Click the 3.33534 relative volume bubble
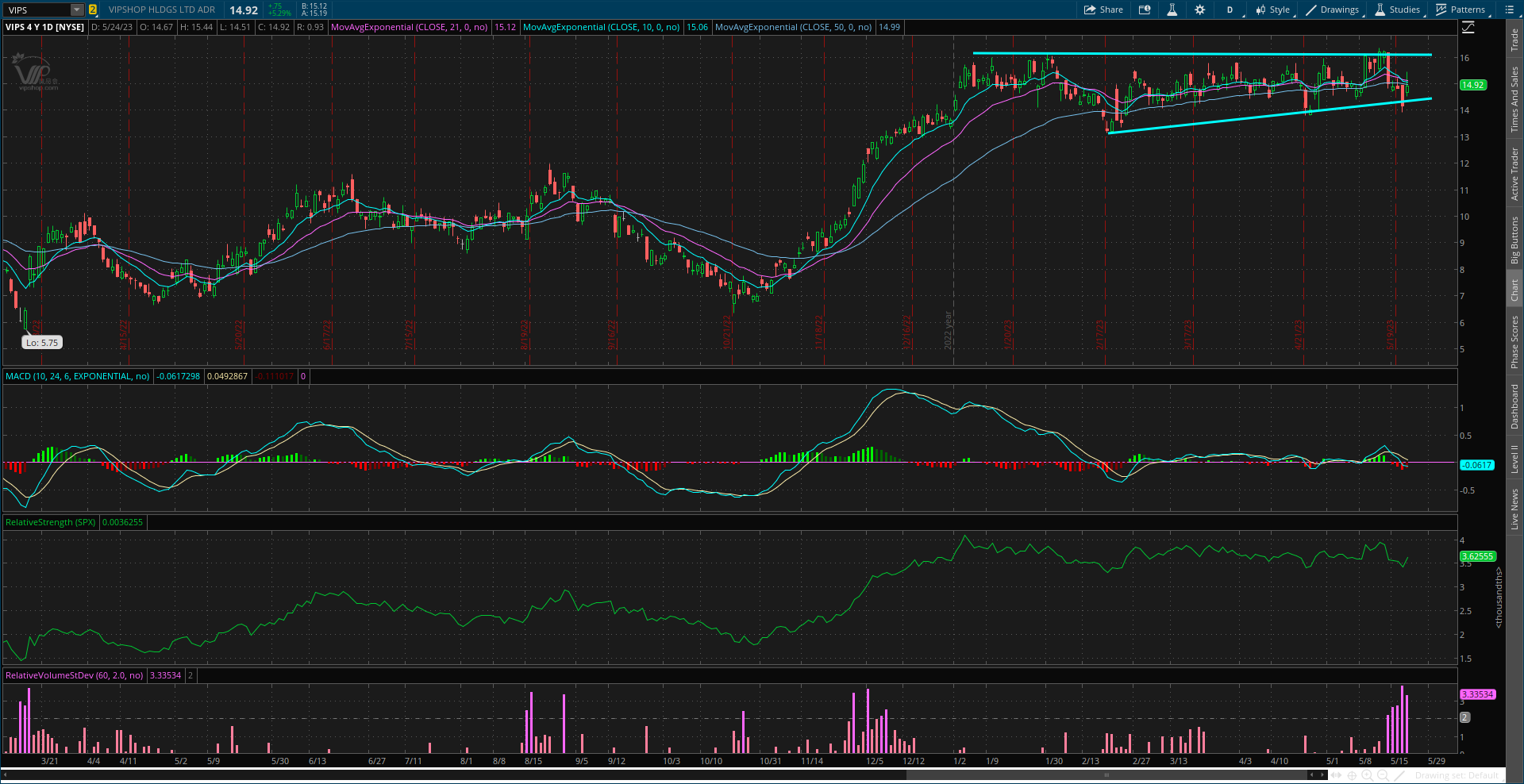This screenshot has width=1524, height=784. tap(1477, 694)
